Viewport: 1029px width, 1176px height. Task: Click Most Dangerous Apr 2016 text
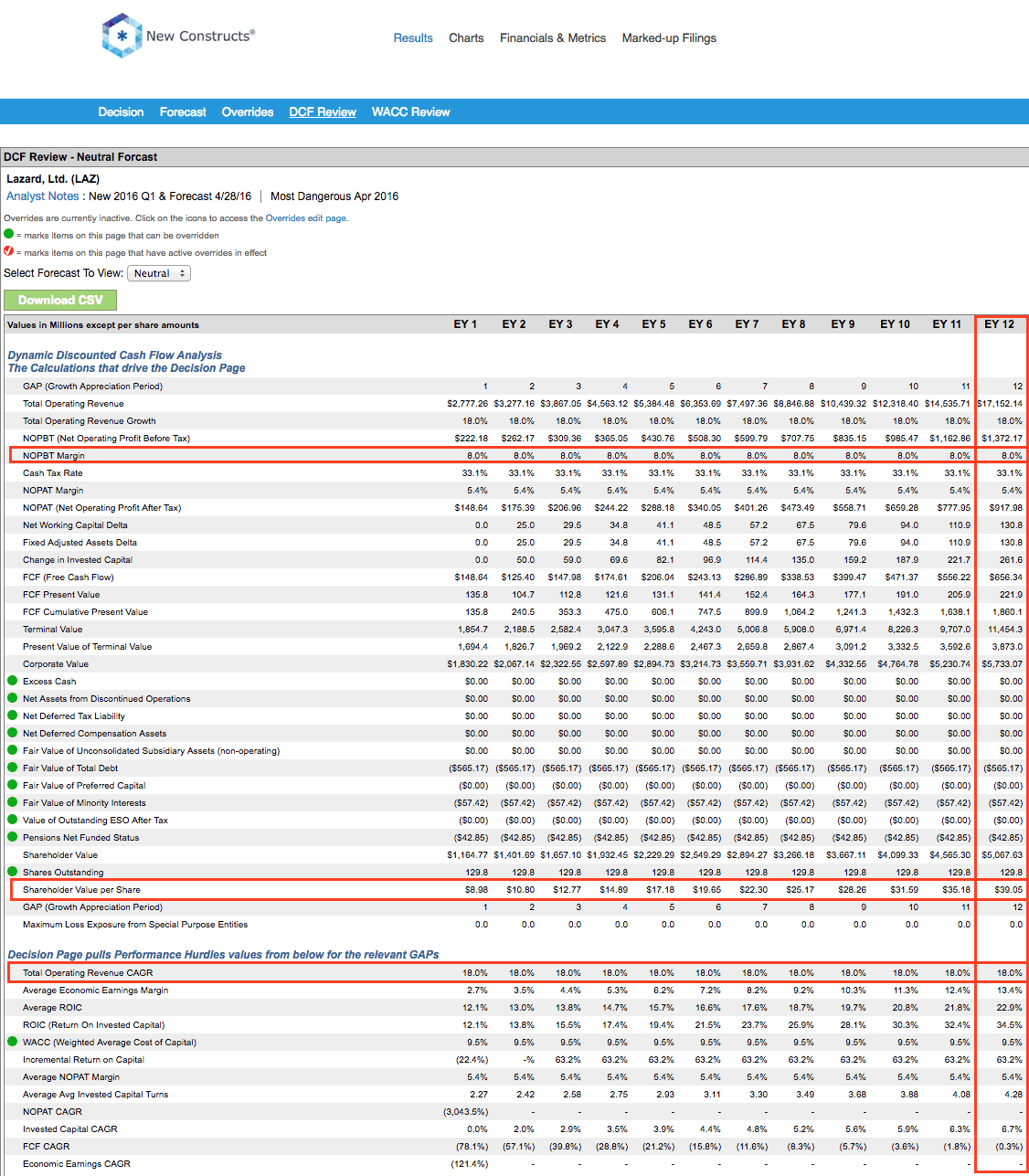tap(334, 196)
